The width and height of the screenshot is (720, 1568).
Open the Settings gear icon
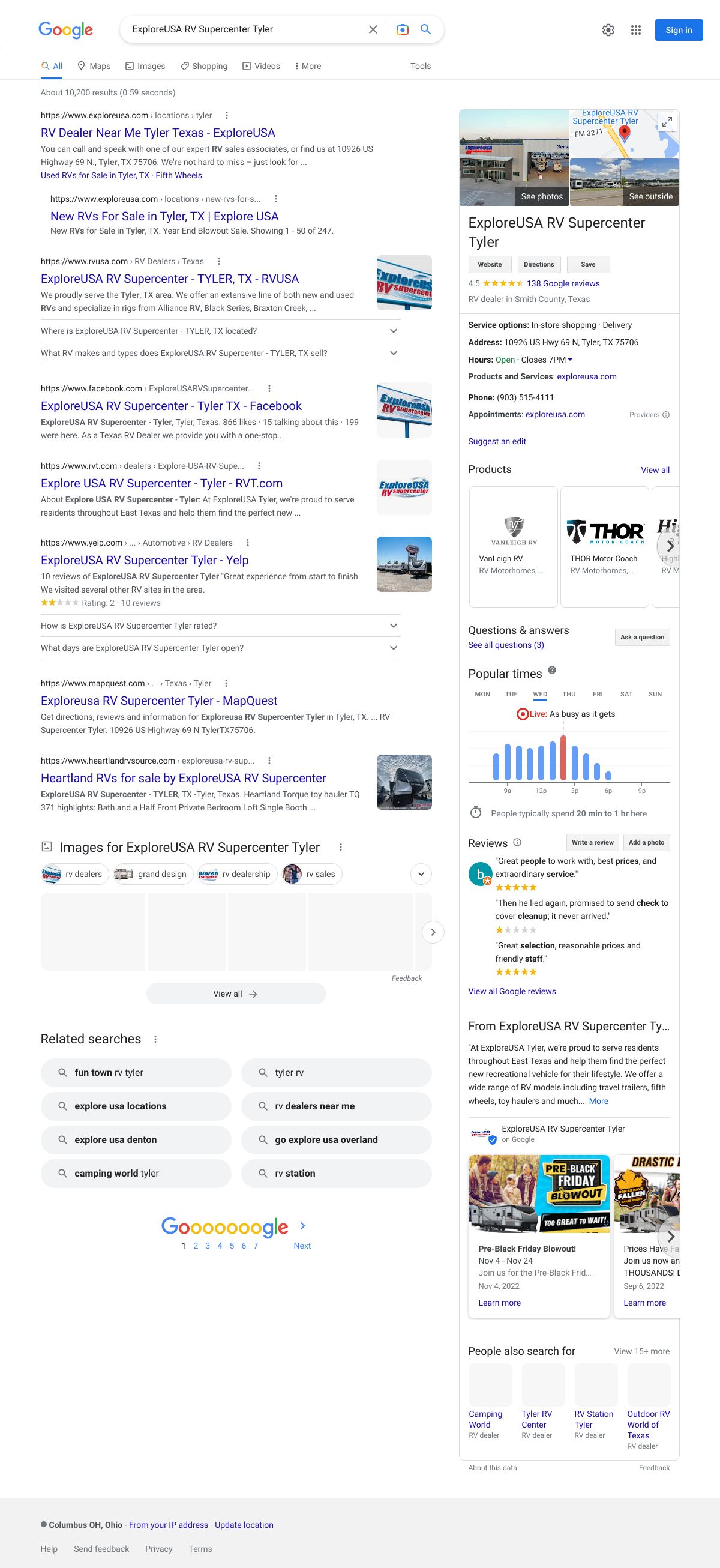point(608,31)
